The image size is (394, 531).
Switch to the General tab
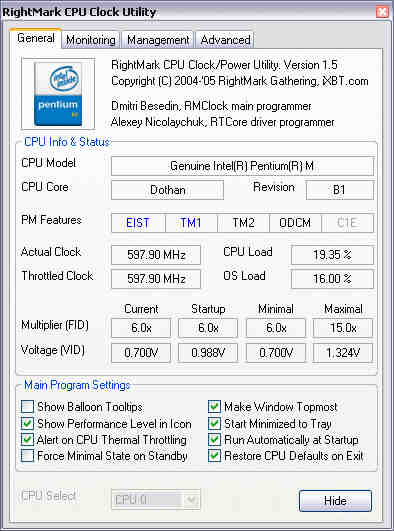[36, 38]
